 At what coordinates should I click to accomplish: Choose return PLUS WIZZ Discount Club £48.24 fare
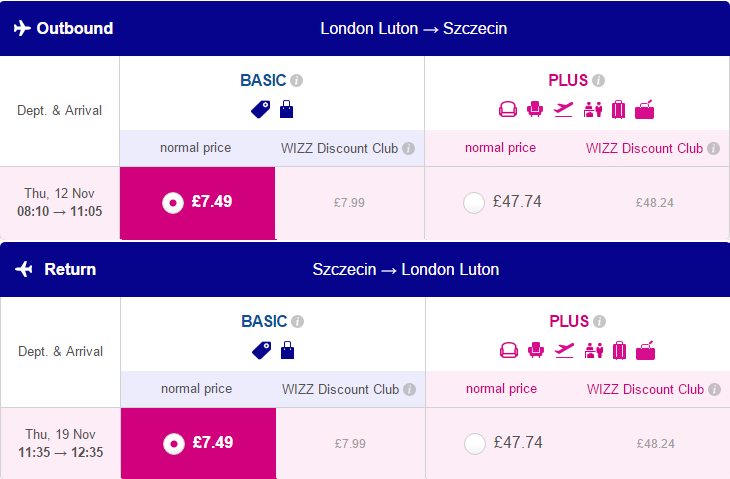click(656, 444)
